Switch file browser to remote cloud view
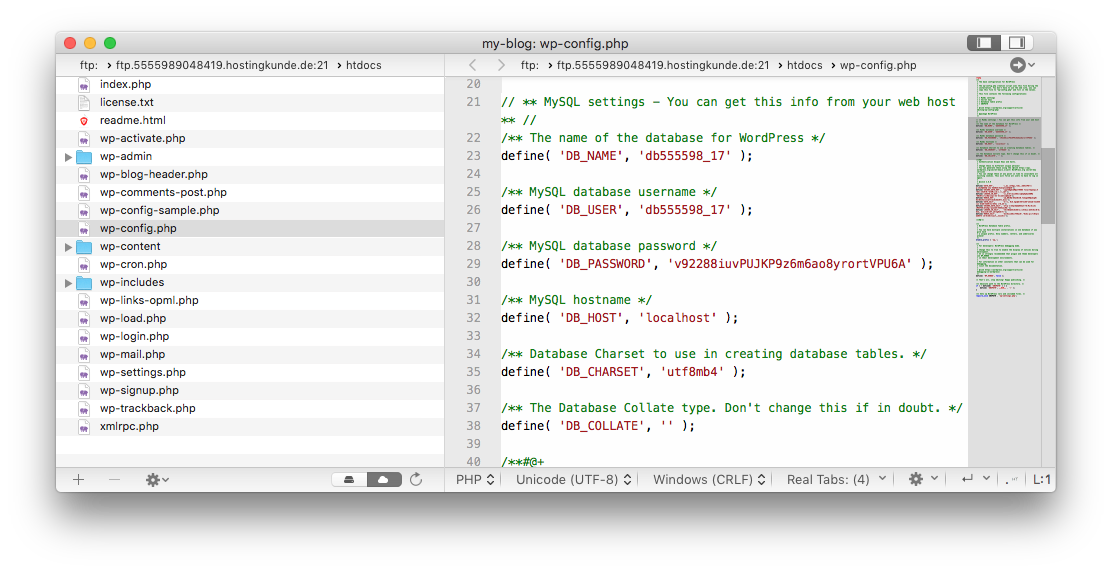Viewport: 1112px width, 572px height. (x=383, y=480)
